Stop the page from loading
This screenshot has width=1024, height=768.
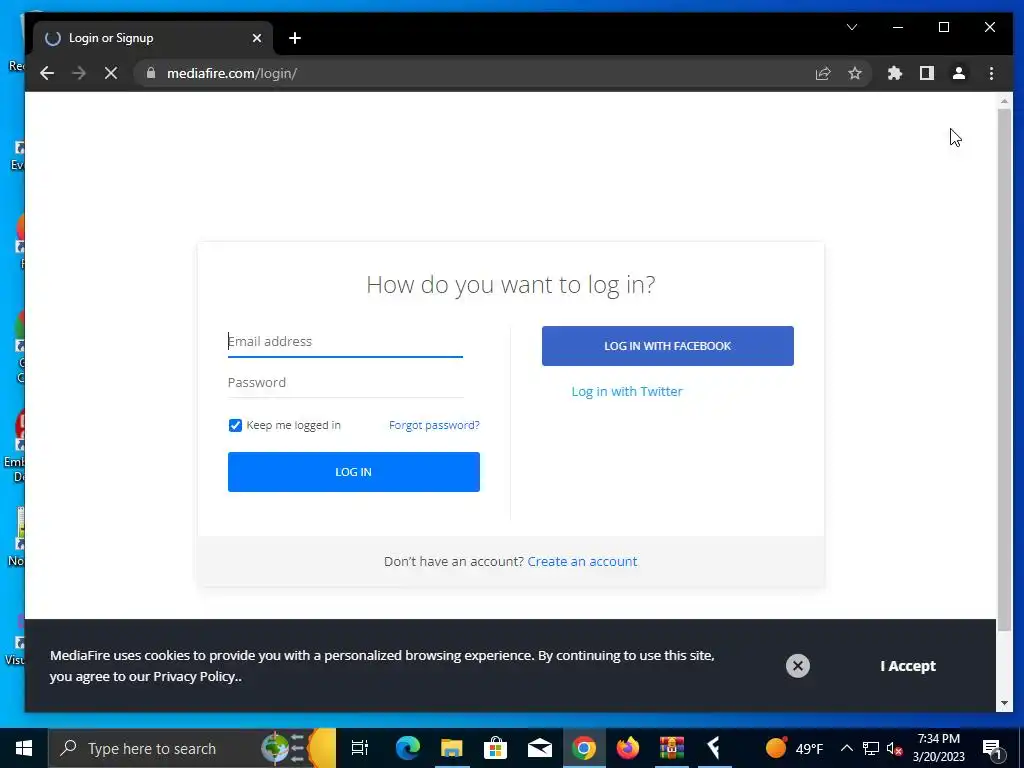[x=111, y=73]
